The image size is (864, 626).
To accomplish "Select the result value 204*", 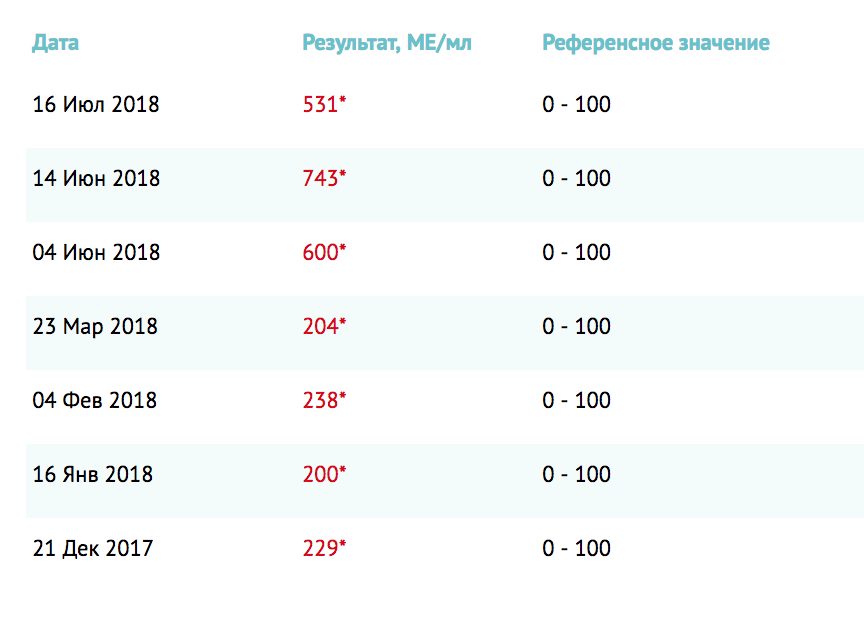I will [x=324, y=326].
